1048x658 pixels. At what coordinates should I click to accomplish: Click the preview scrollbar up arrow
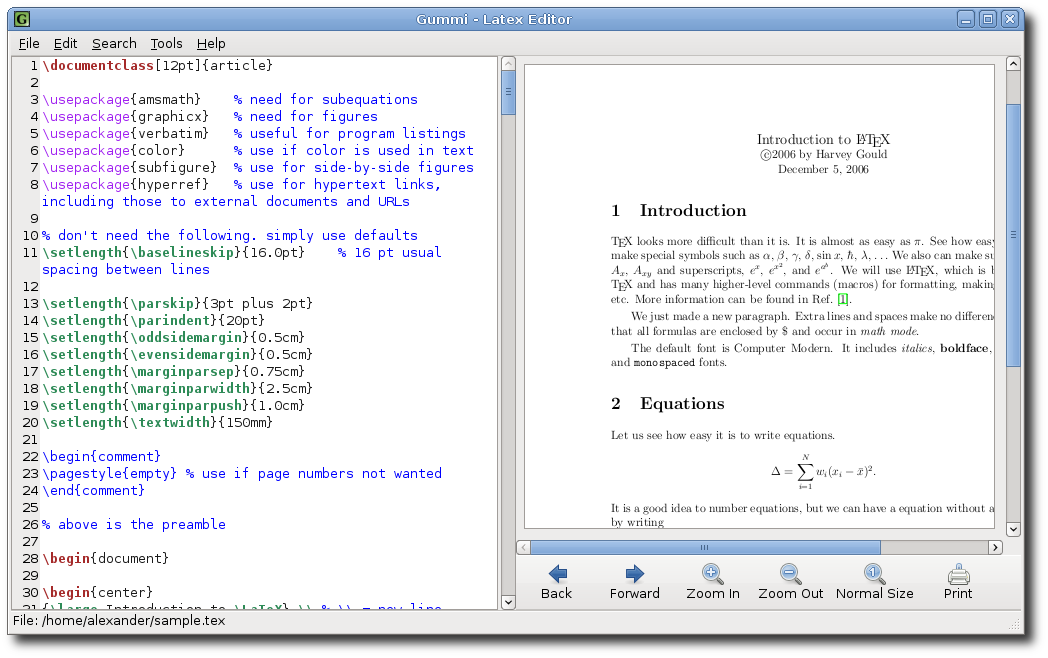(1013, 64)
